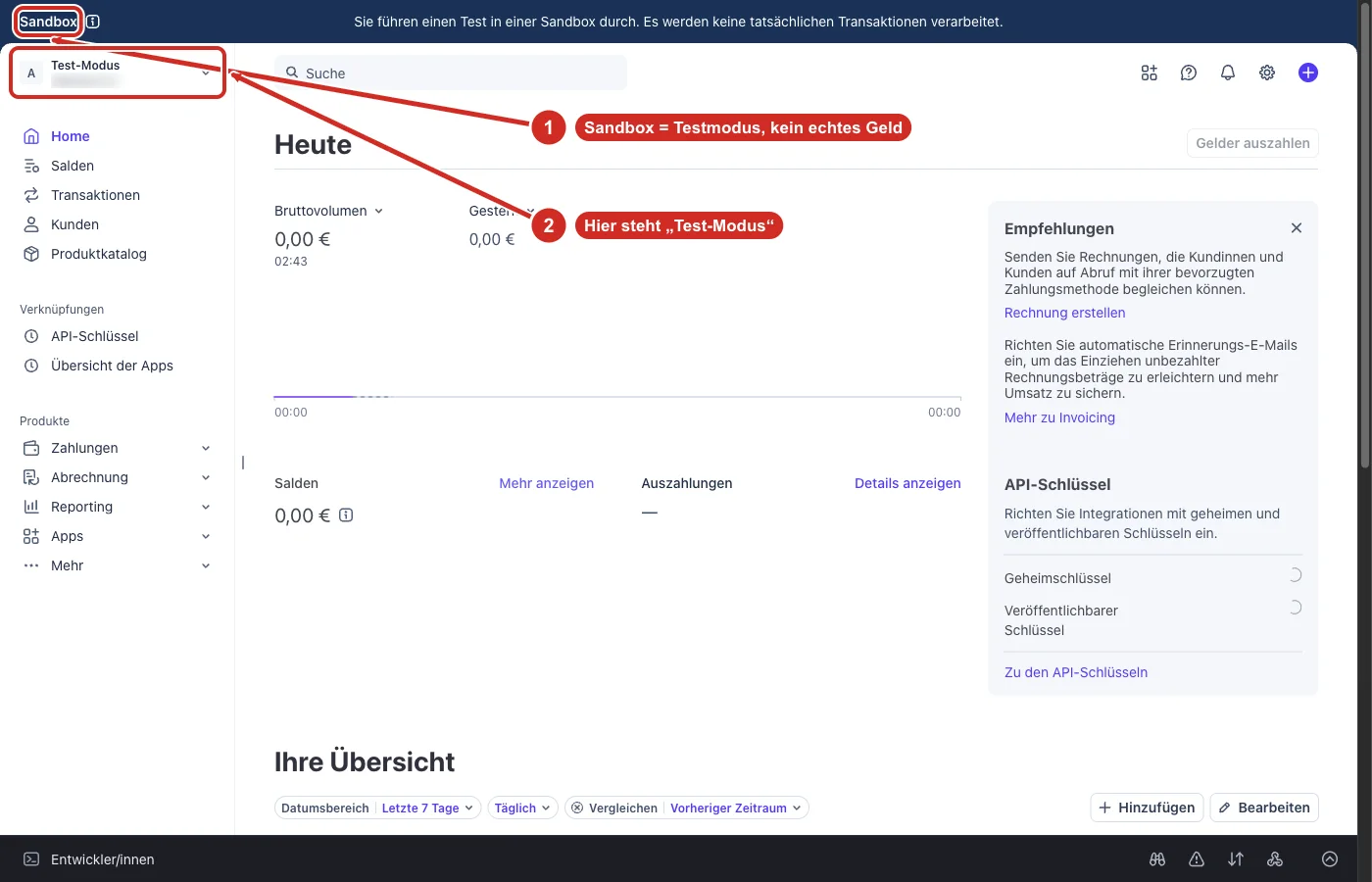Expand the developer bar with chevron circle
This screenshot has width=1372, height=882.
tap(1330, 859)
